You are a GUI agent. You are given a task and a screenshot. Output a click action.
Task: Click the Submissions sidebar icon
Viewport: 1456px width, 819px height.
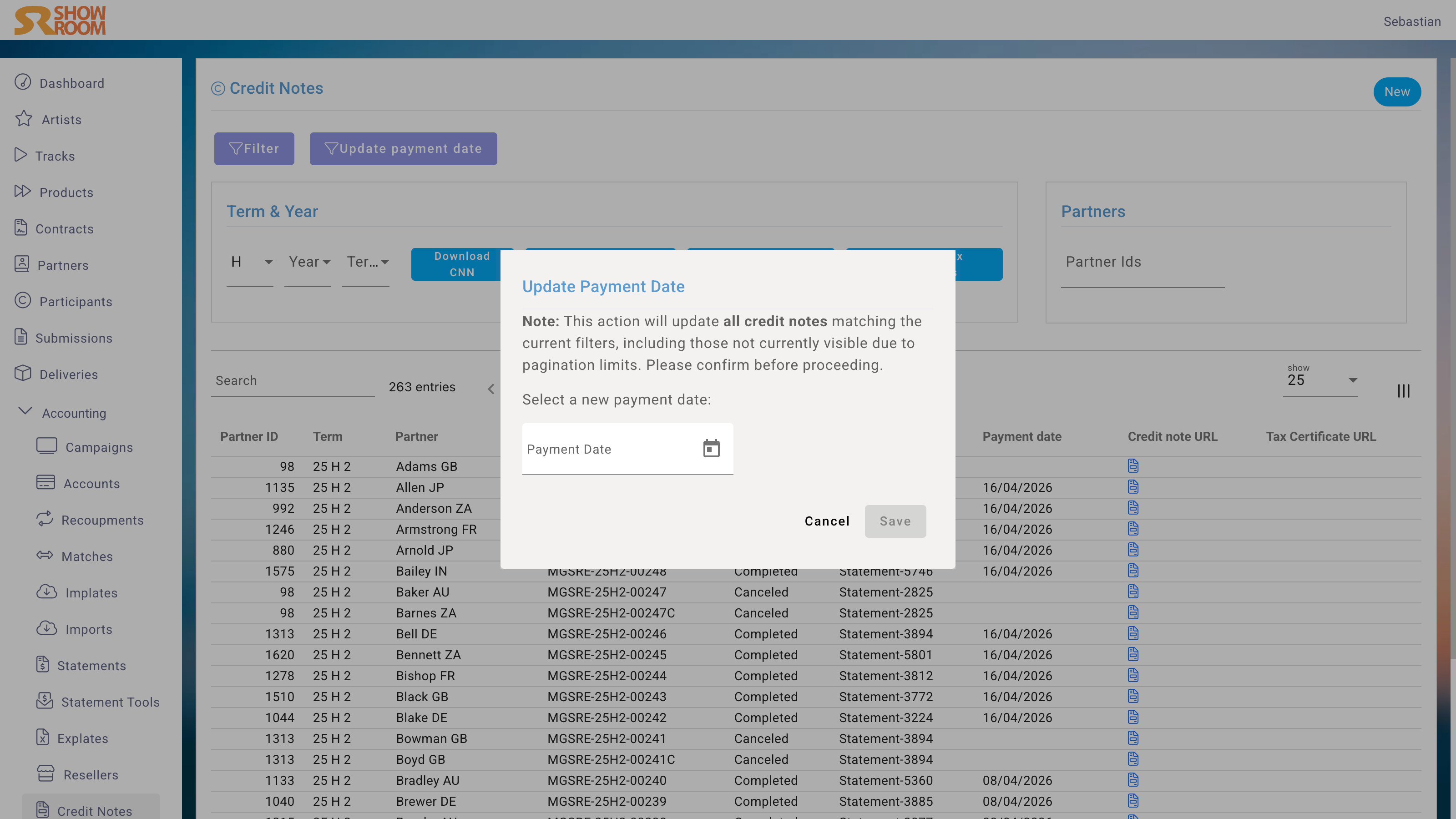pyautogui.click(x=21, y=336)
